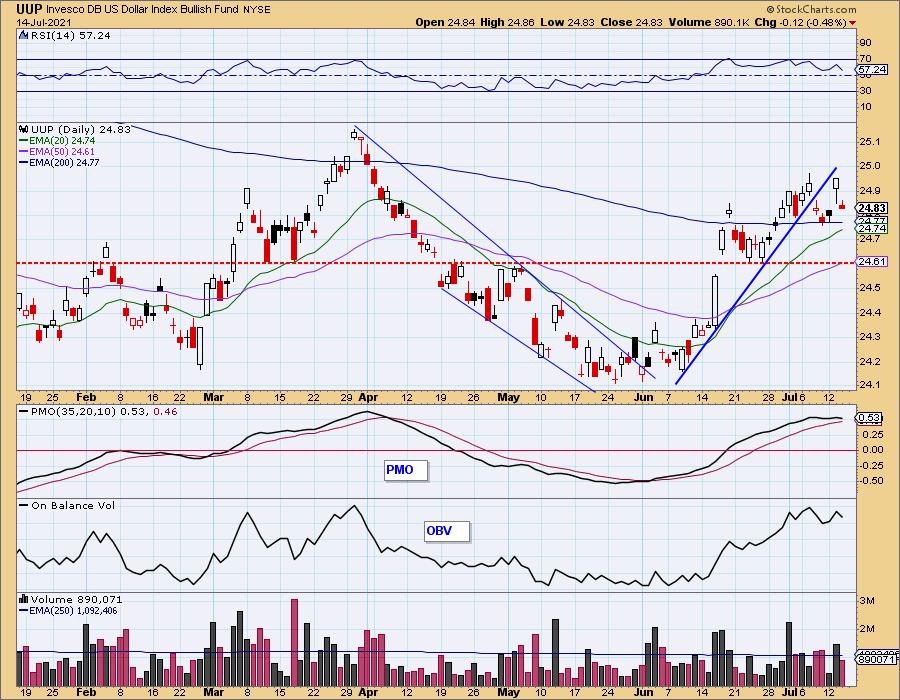Click the purple EMA(50) legend line swatch
The height and width of the screenshot is (700, 900).
pos(24,151)
